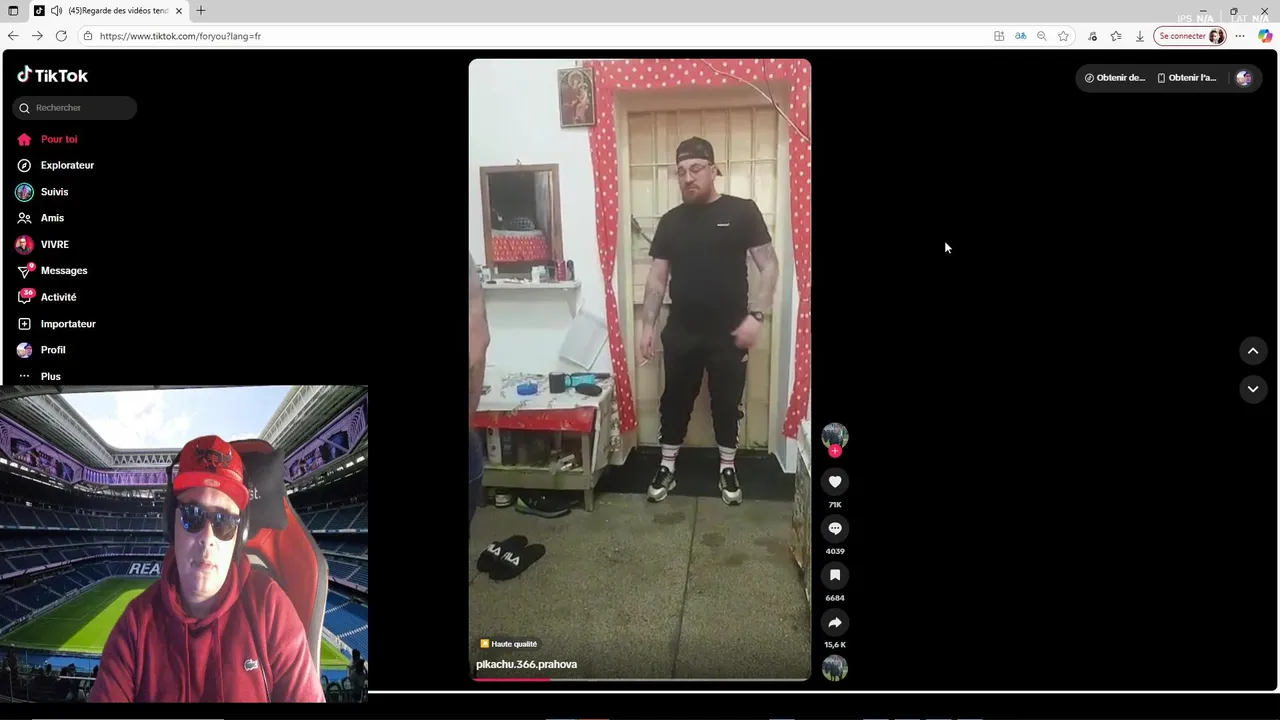View site information lock icon
Image resolution: width=1280 pixels, height=720 pixels.
click(88, 36)
